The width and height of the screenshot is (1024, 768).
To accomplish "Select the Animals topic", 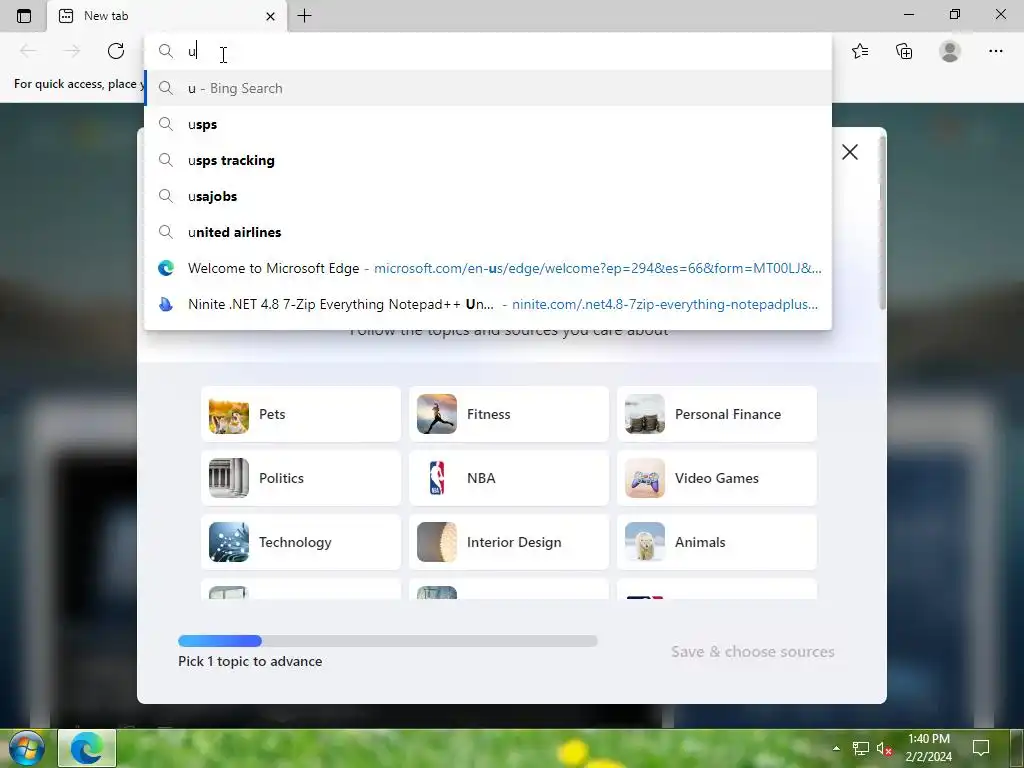I will click(716, 542).
